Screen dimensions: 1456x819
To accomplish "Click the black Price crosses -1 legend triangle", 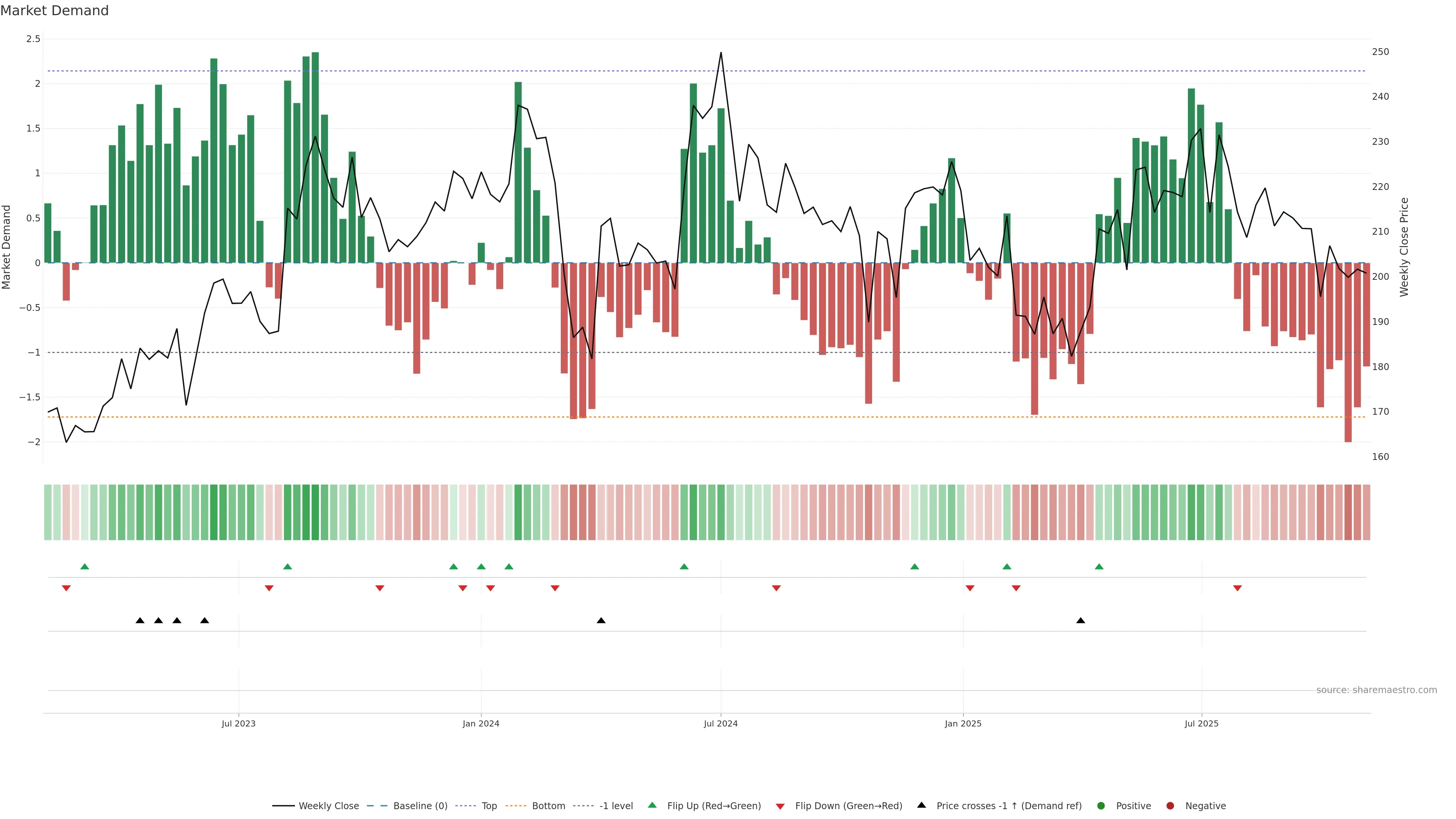I will point(921,805).
